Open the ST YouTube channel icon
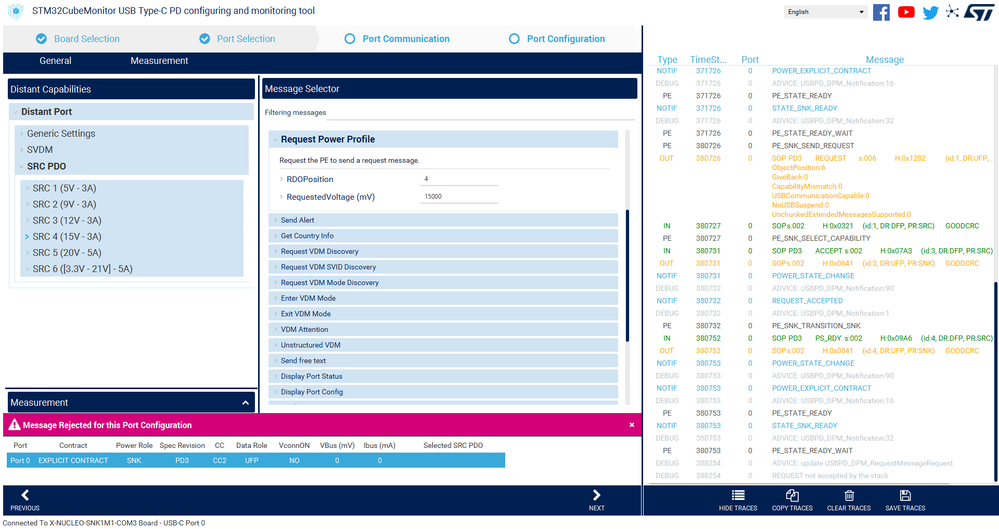This screenshot has width=999, height=529. click(906, 12)
